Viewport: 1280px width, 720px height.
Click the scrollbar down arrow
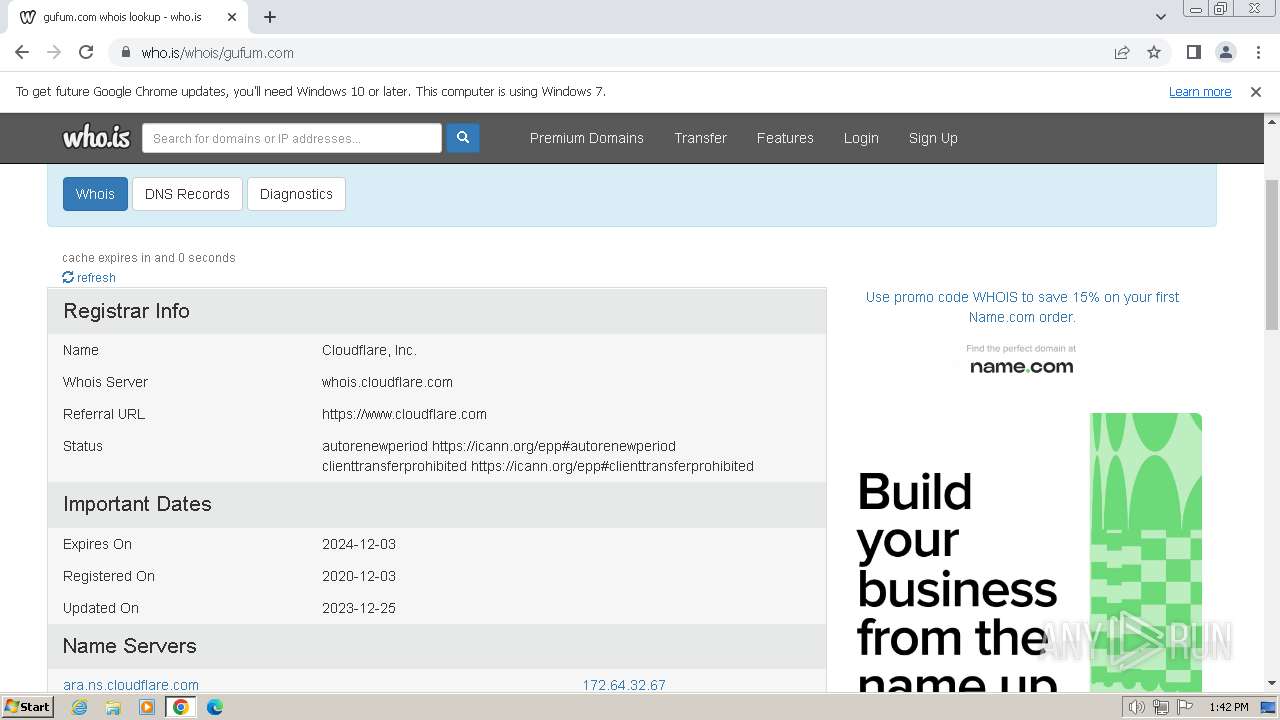pyautogui.click(x=1272, y=683)
